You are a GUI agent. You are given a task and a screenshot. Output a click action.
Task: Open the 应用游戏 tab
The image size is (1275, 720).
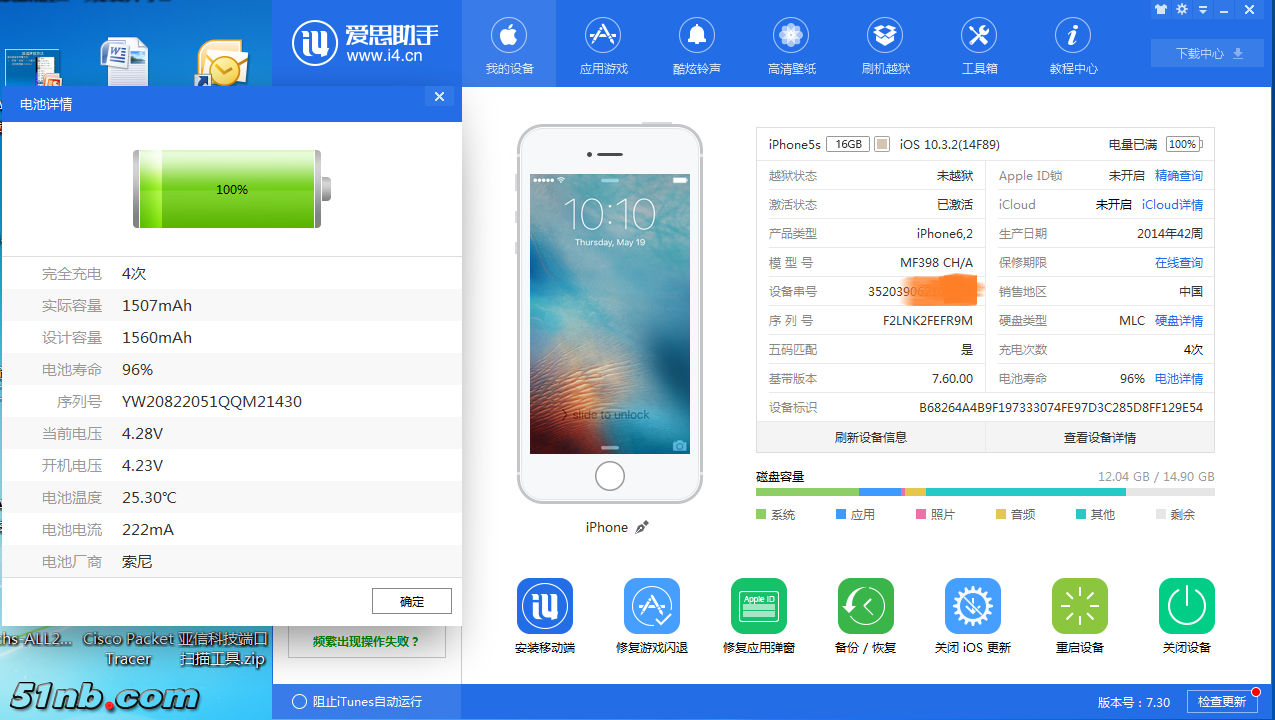click(603, 44)
